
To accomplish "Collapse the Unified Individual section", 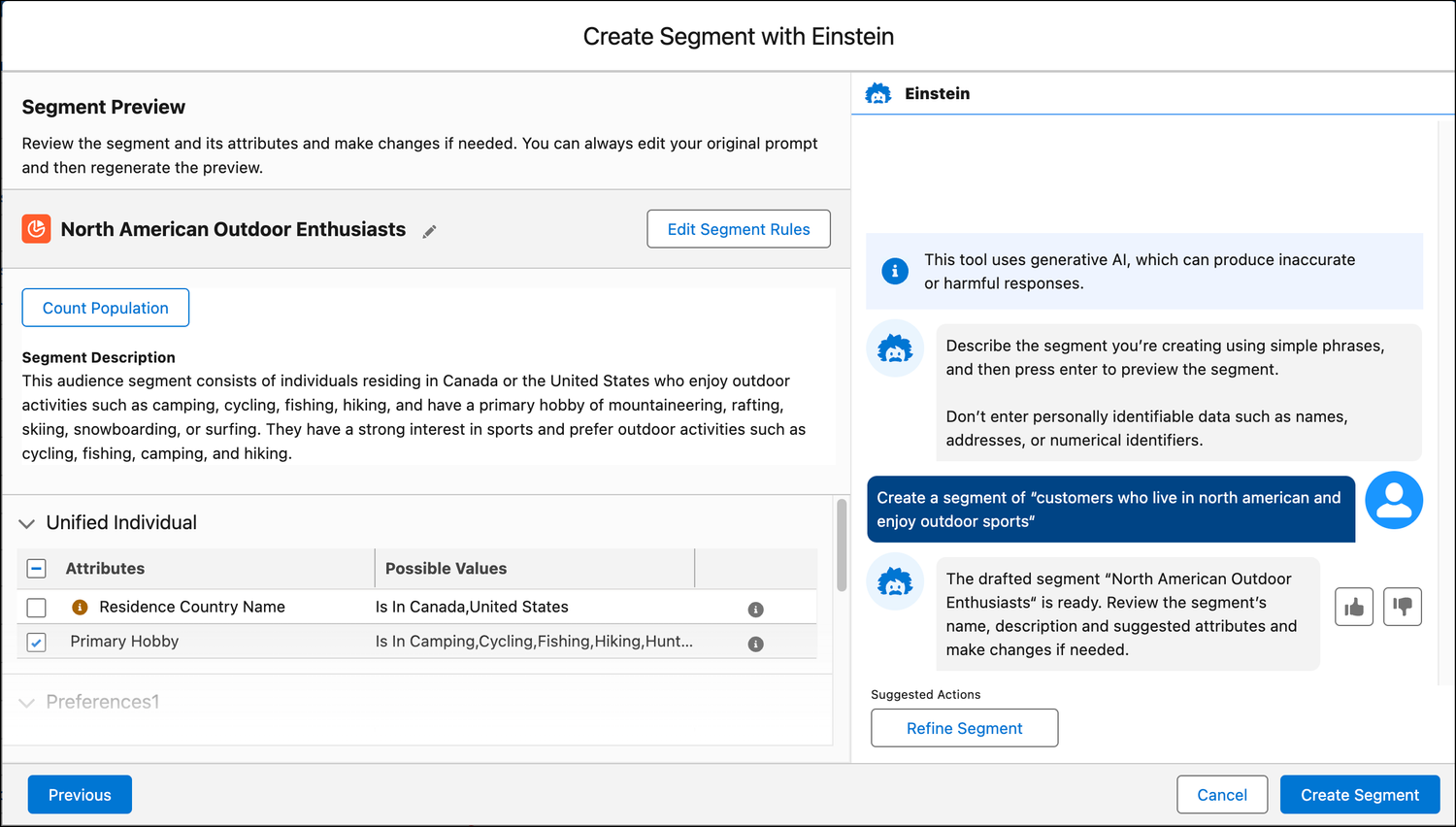I will [25, 522].
